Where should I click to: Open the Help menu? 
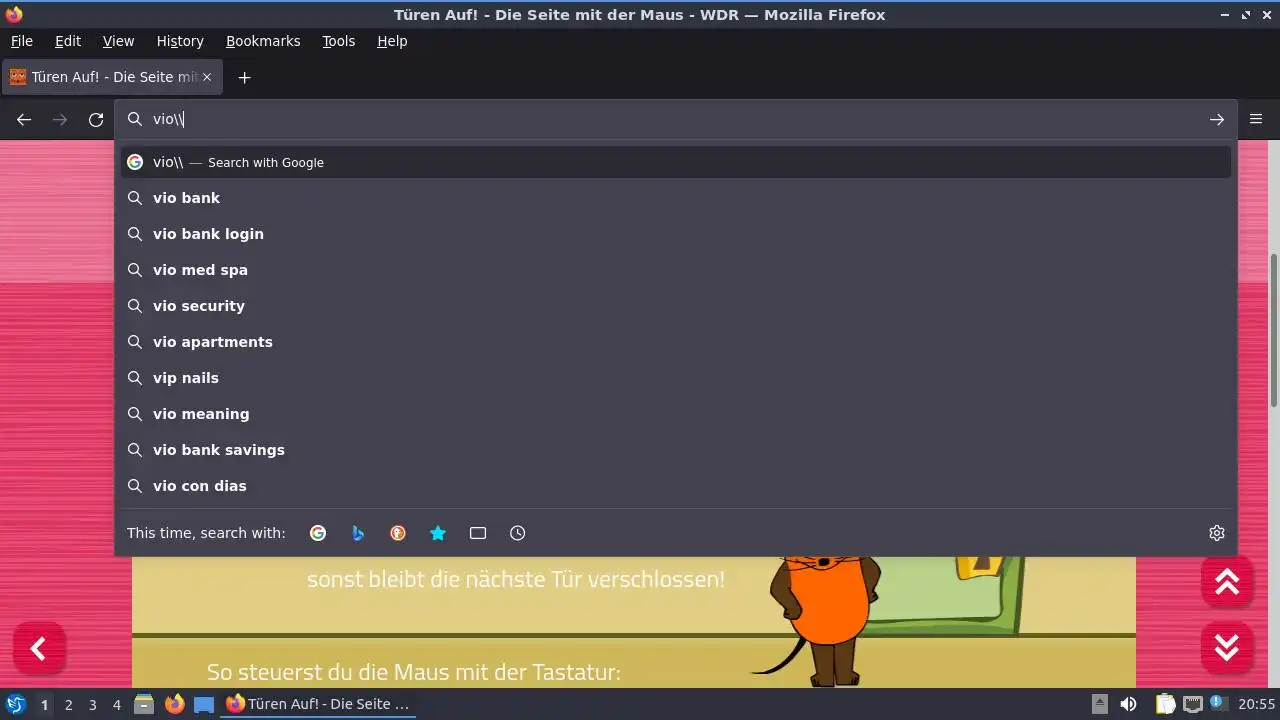point(392,41)
